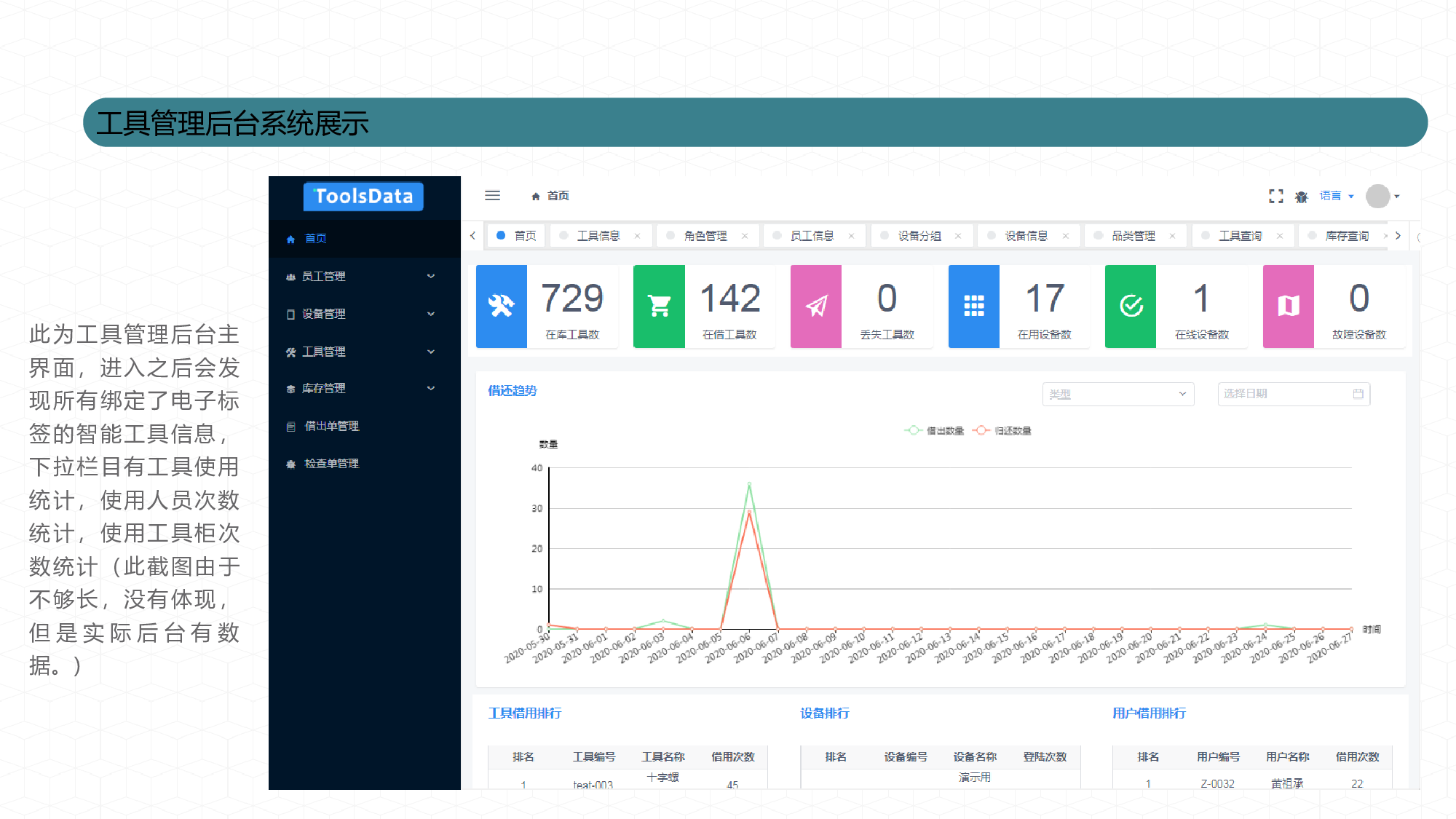Image resolution: width=1456 pixels, height=819 pixels.
Task: Expand the 员工管理 chevron
Action: (431, 276)
